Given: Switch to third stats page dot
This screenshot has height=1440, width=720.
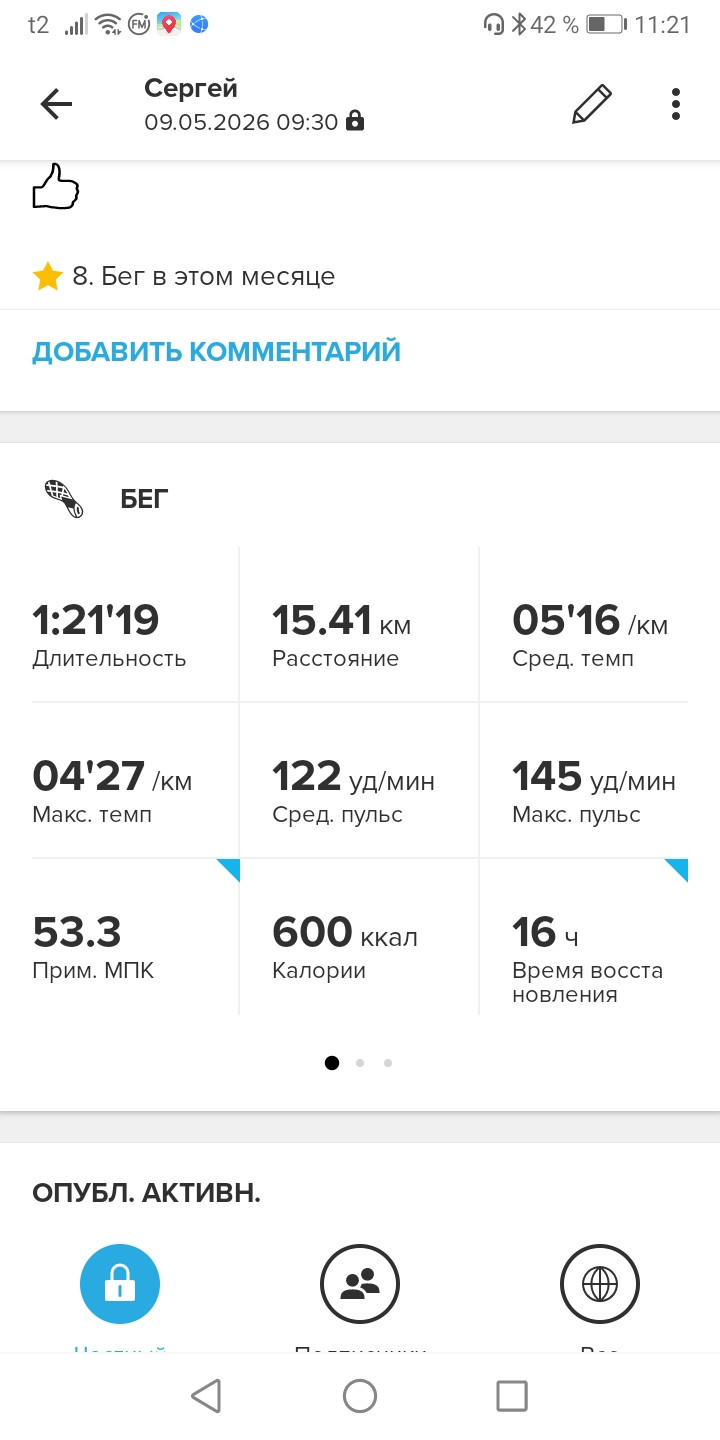Looking at the screenshot, I should (388, 1063).
